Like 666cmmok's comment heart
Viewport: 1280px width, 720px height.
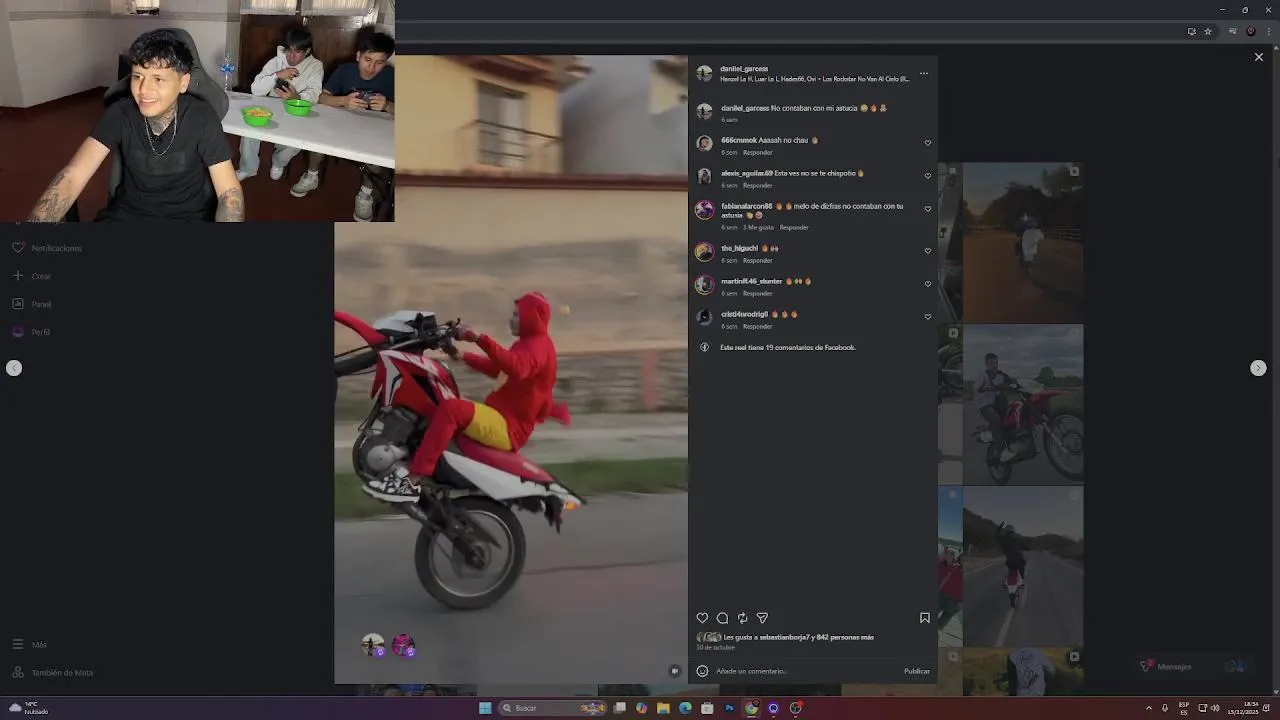click(928, 143)
